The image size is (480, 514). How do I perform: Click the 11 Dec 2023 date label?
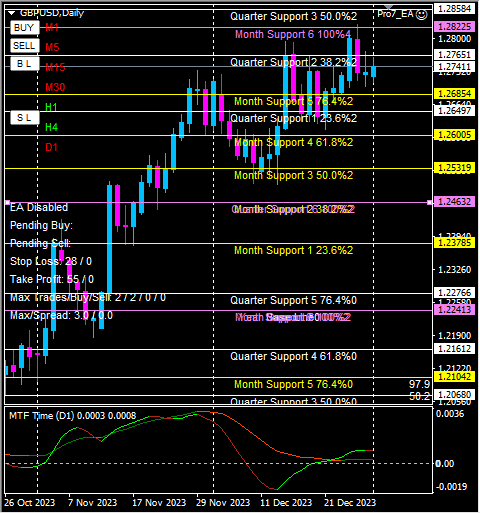click(x=286, y=503)
